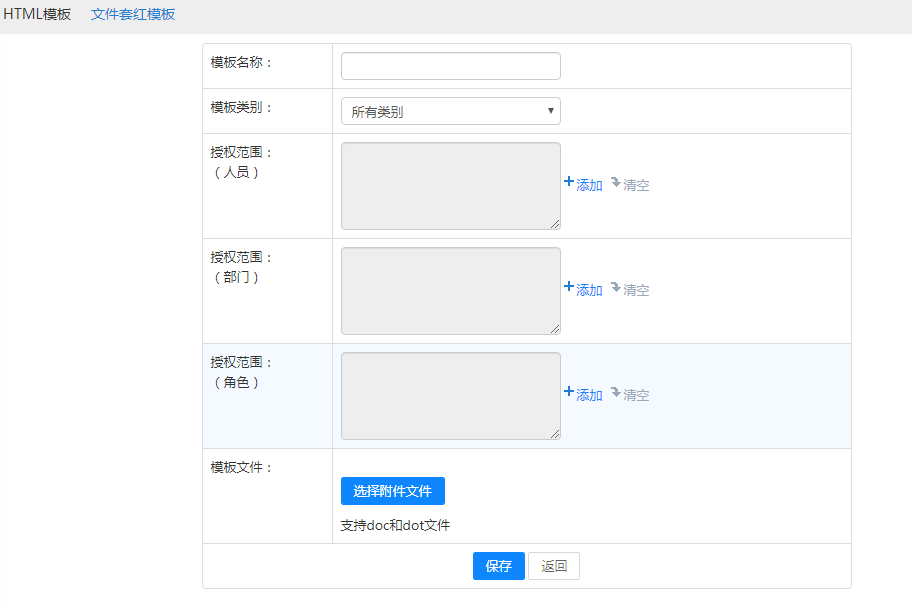912x608 pixels.
Task: Click the blue 保存 button
Action: tap(498, 566)
